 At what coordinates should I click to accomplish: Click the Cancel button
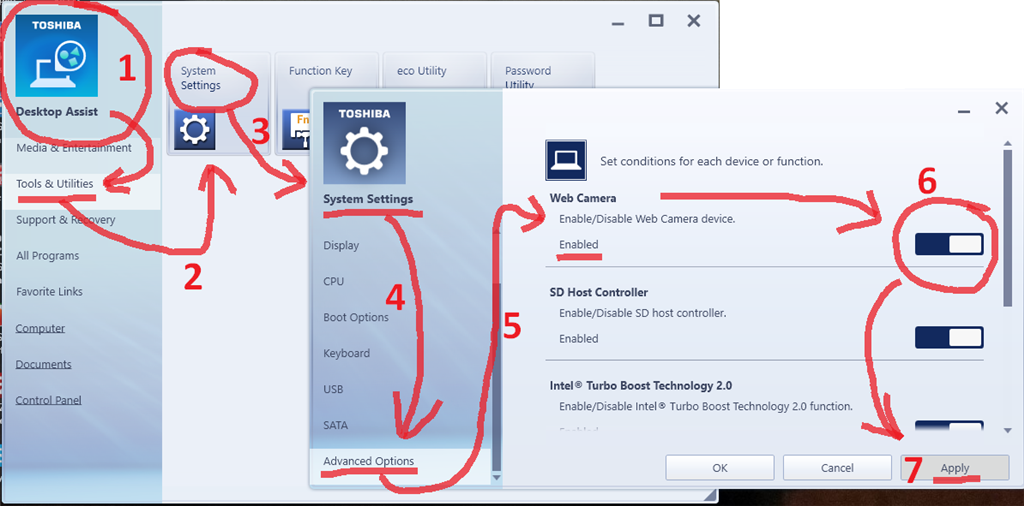click(837, 467)
